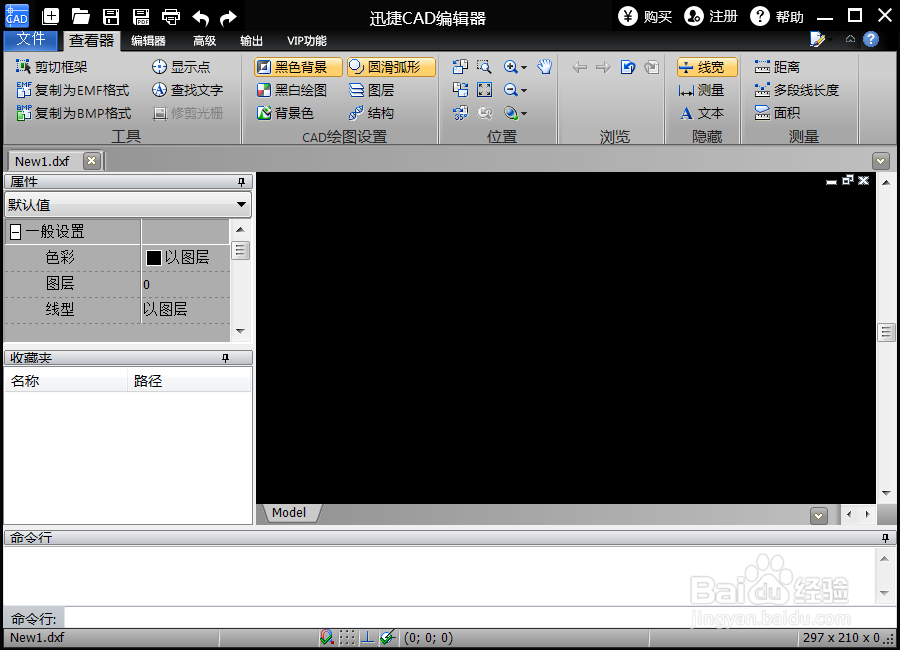Open the 图层 layers dialog

tap(371, 90)
